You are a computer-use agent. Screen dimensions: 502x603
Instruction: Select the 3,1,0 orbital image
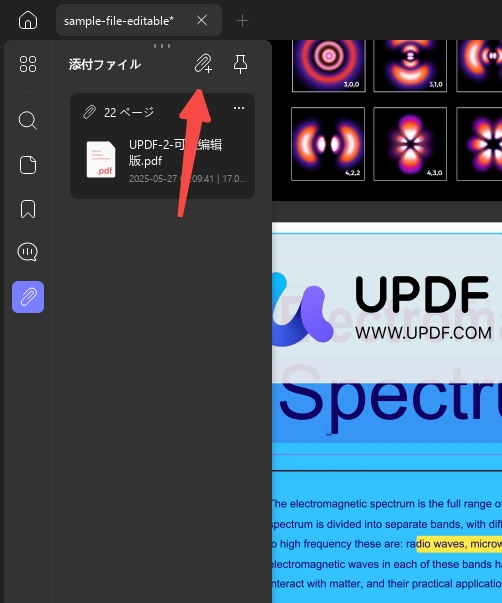410,66
